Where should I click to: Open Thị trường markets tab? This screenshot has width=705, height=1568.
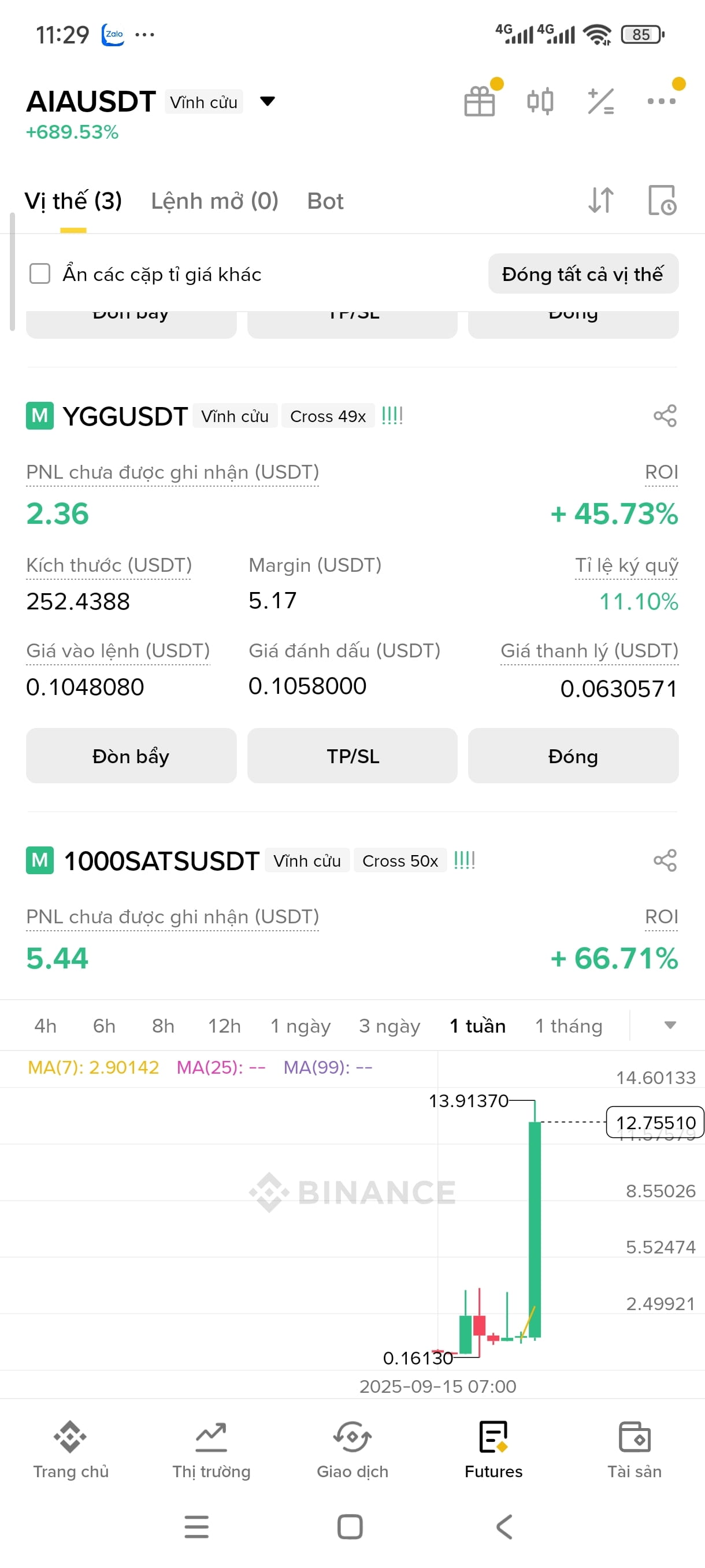pos(211,1450)
